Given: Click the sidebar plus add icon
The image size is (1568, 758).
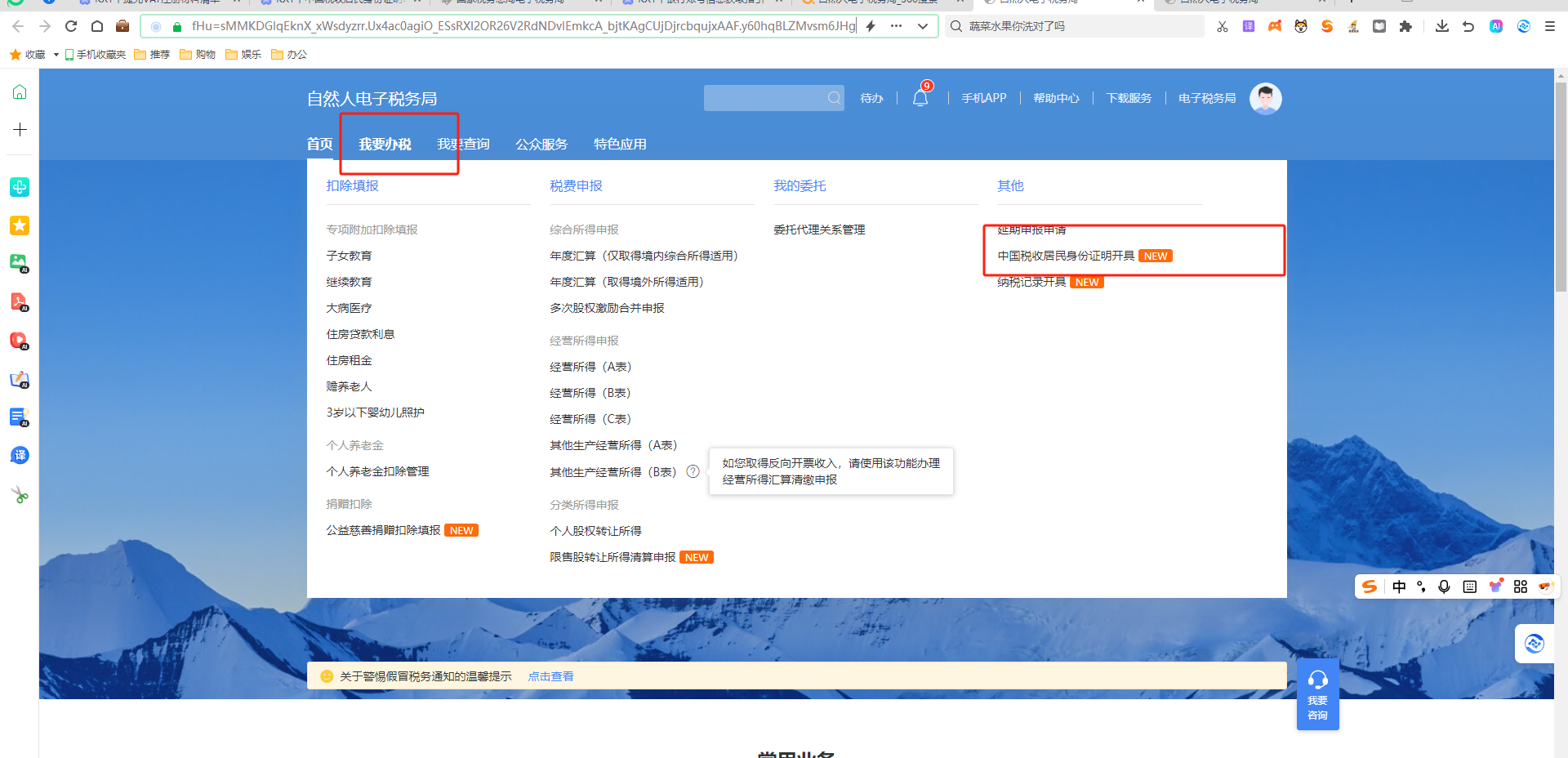Looking at the screenshot, I should coord(20,129).
